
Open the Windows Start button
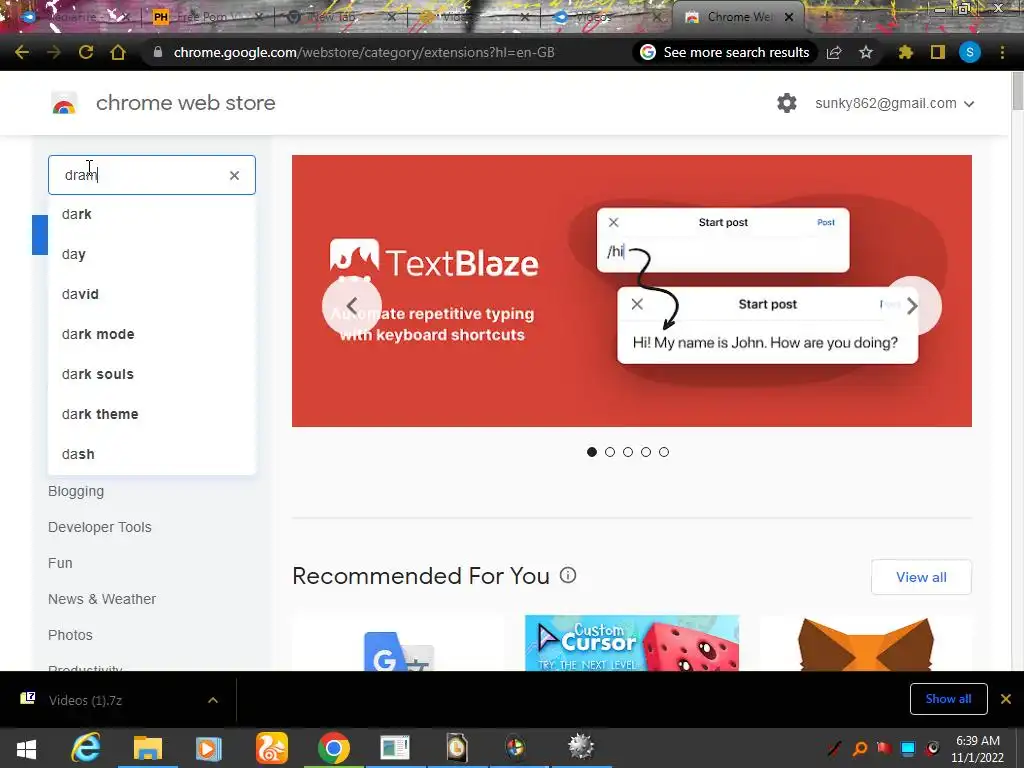(x=26, y=748)
